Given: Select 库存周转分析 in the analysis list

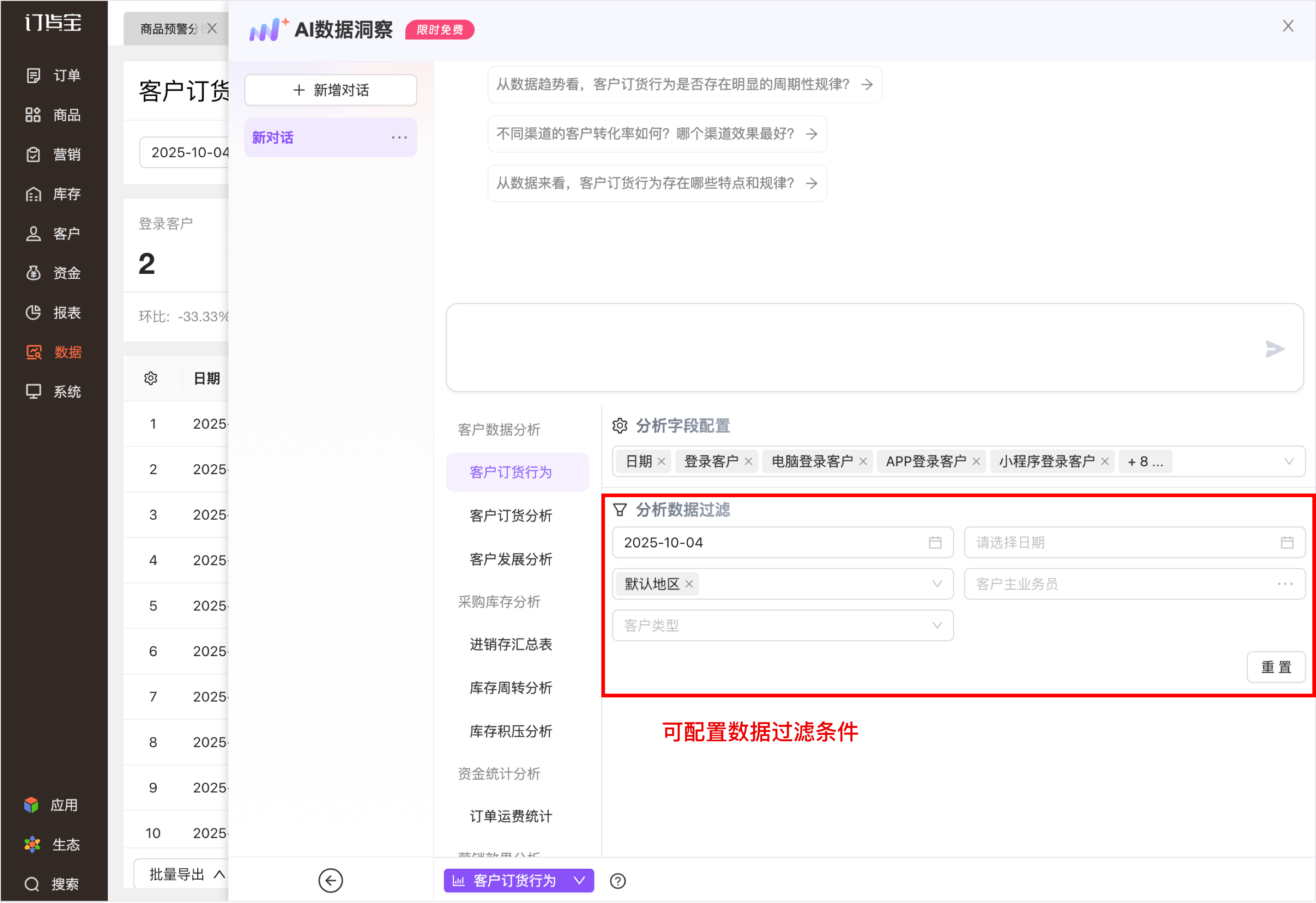Looking at the screenshot, I should click(x=510, y=687).
